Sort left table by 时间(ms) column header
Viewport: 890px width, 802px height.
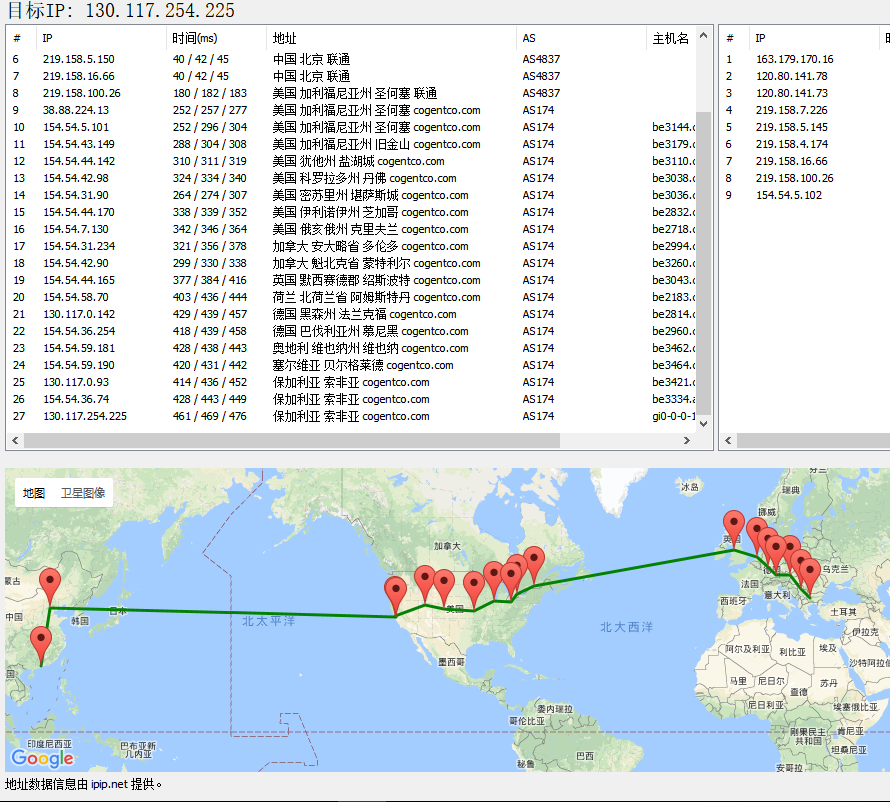(194, 38)
